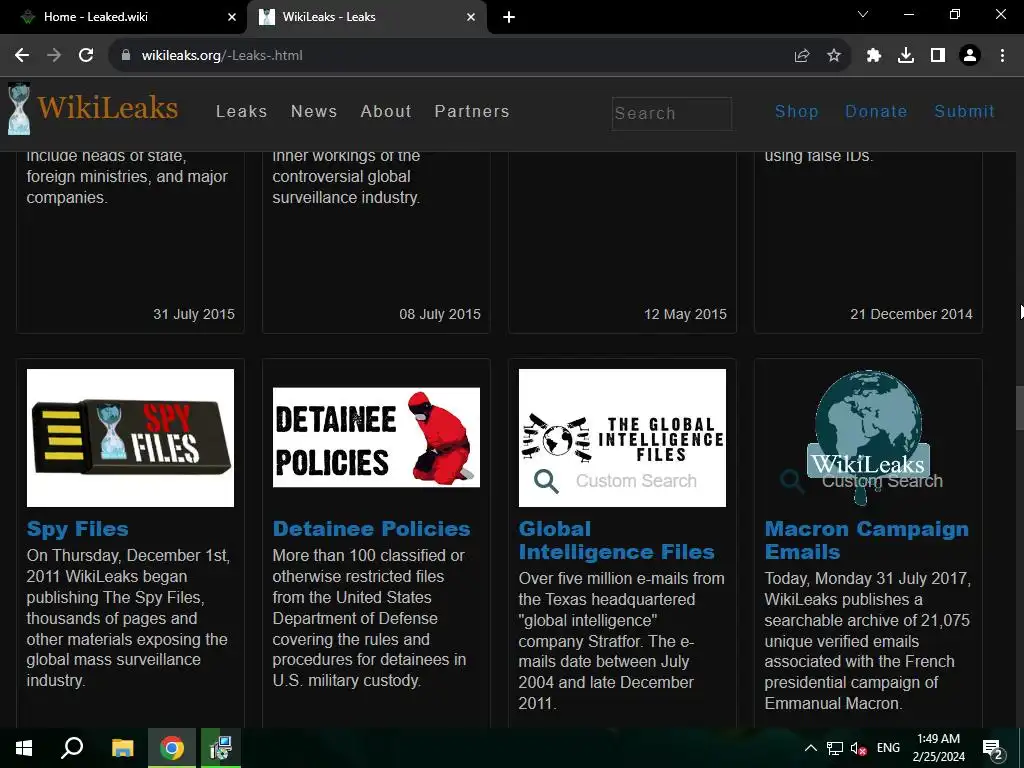This screenshot has width=1024, height=768.
Task: Click the ENG language indicator
Action: pos(888,748)
